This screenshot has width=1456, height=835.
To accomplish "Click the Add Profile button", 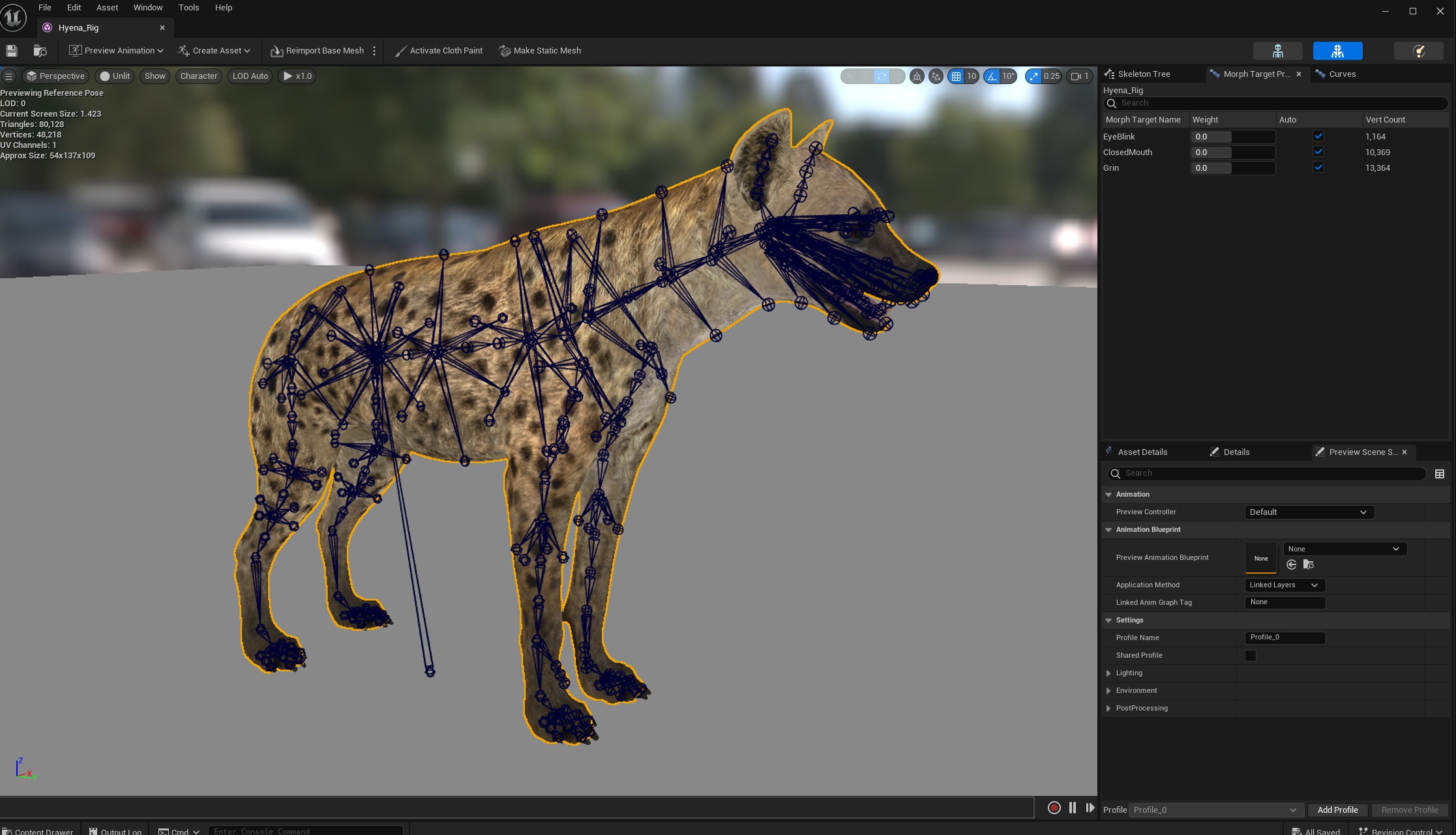I will click(1337, 810).
